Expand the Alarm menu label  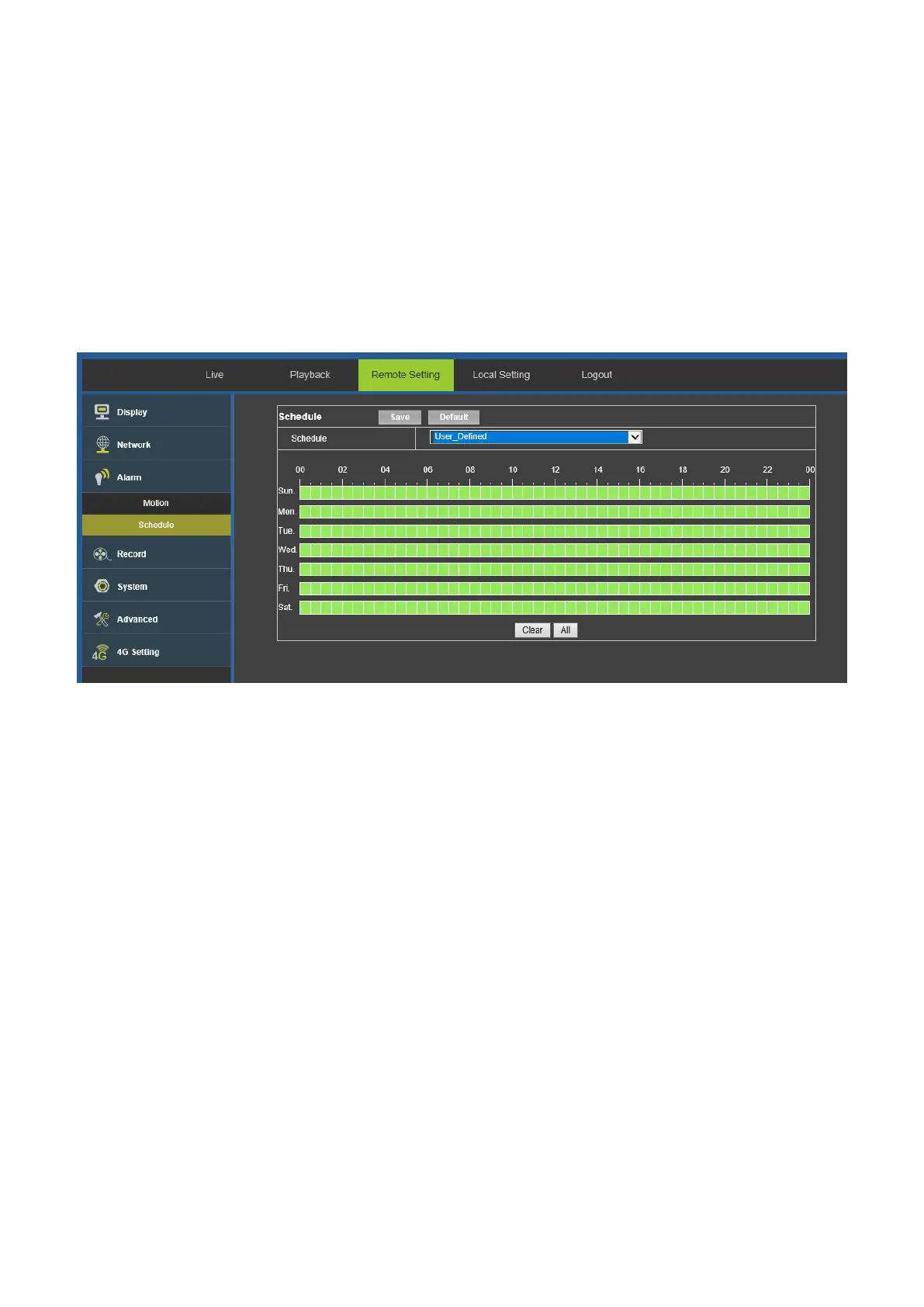(x=129, y=477)
